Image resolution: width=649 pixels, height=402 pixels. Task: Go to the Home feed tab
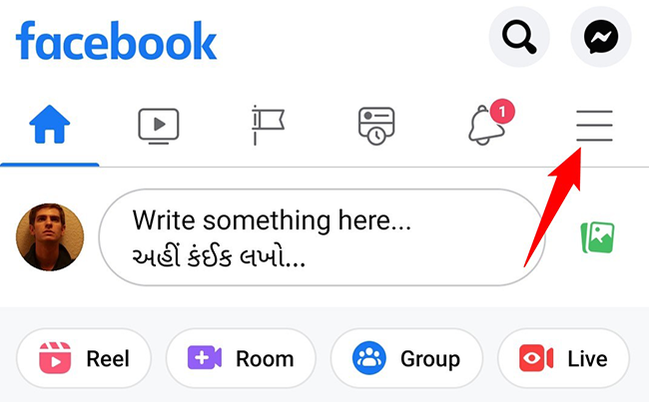[50, 124]
